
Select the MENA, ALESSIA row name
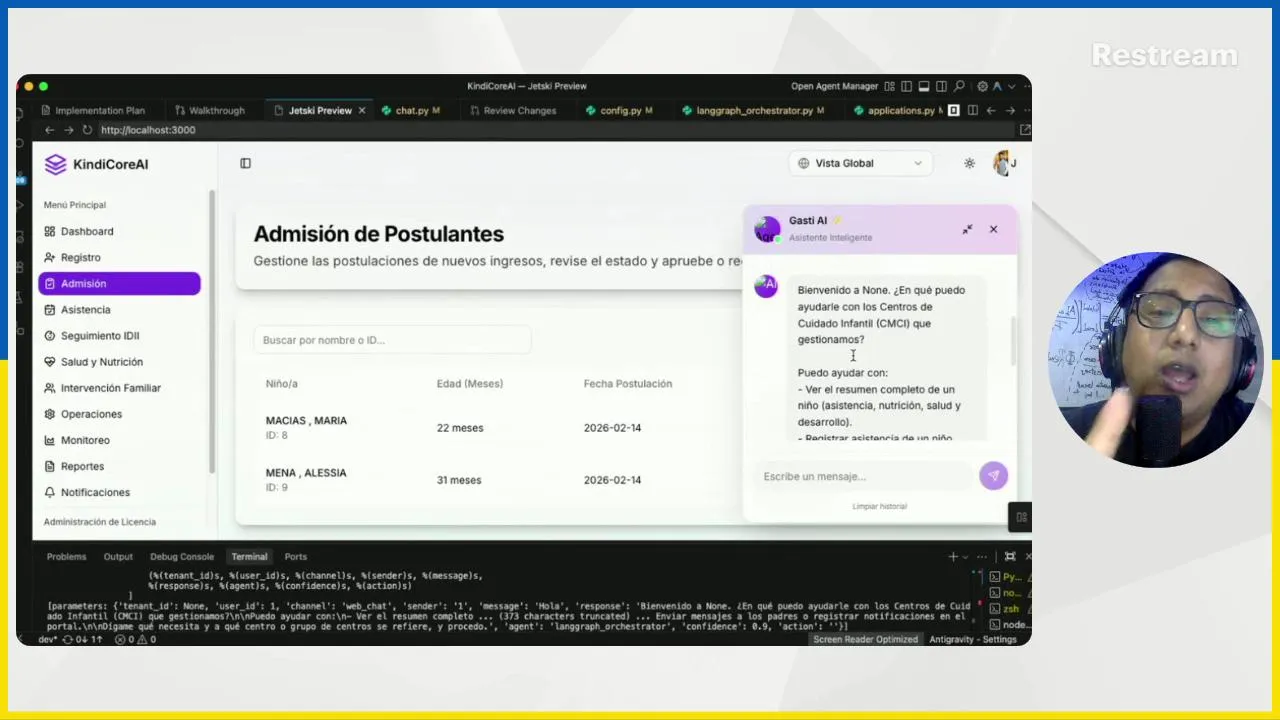pos(305,473)
